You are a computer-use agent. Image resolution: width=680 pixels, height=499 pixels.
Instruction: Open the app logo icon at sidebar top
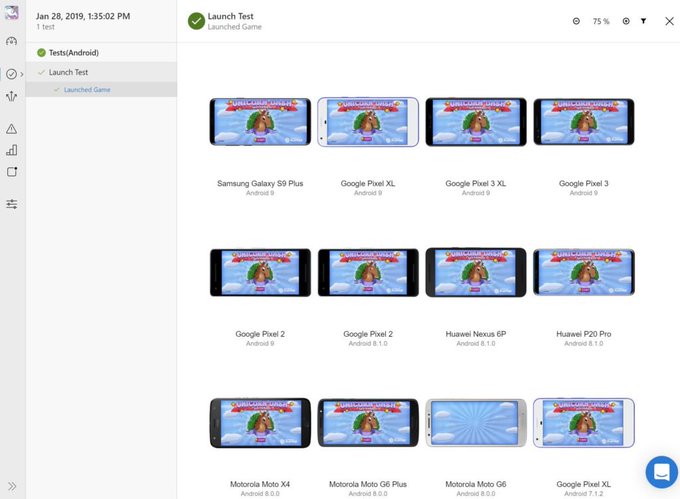(x=12, y=12)
